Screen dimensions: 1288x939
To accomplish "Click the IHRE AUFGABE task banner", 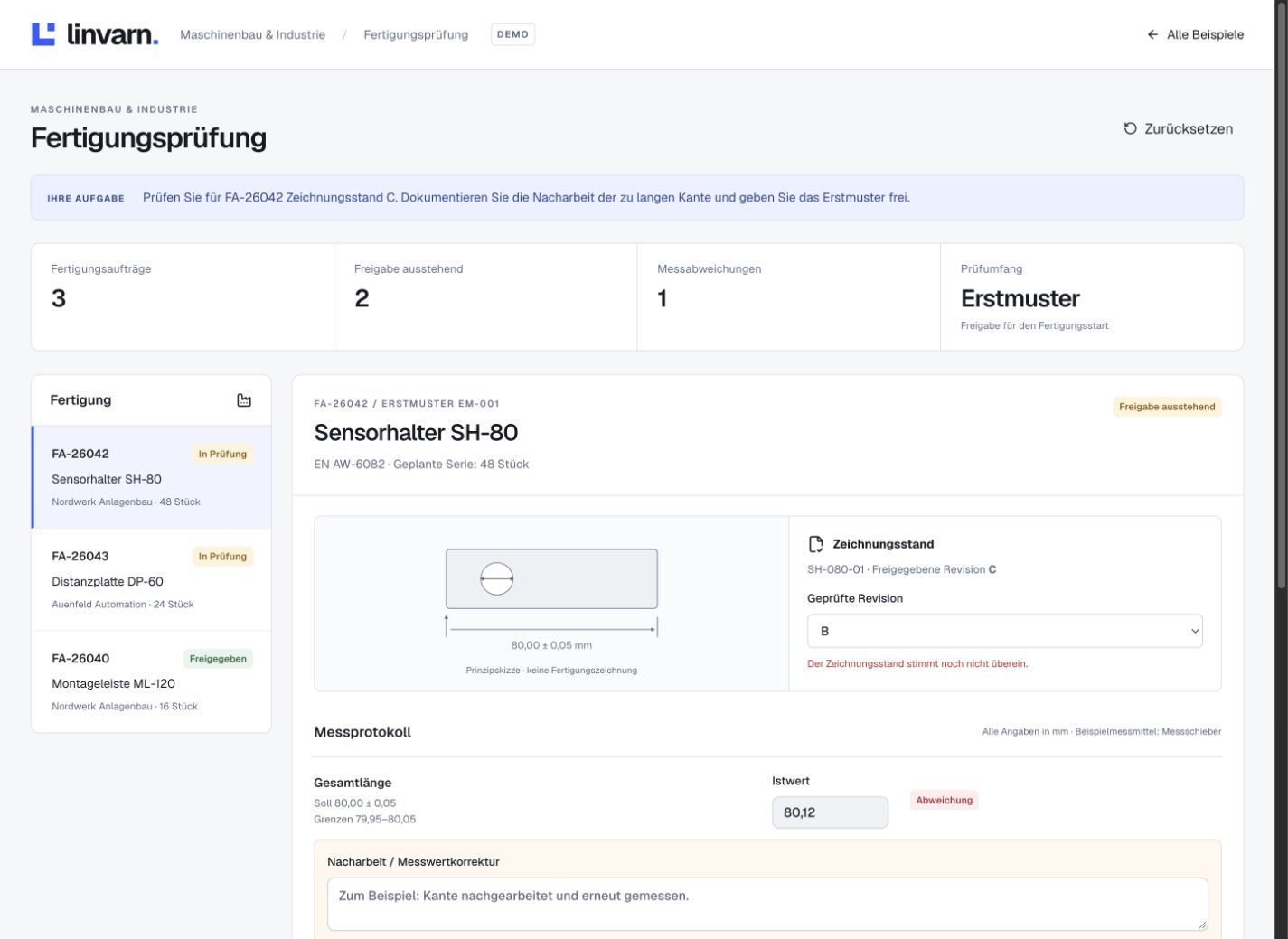I will (637, 198).
